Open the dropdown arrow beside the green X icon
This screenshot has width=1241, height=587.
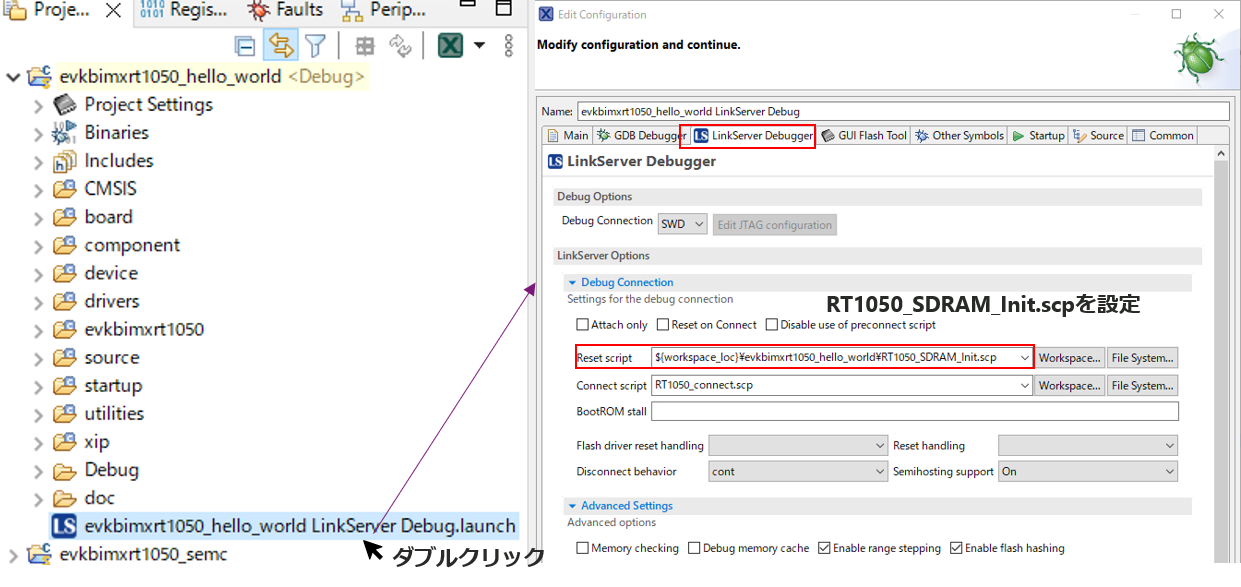(479, 46)
